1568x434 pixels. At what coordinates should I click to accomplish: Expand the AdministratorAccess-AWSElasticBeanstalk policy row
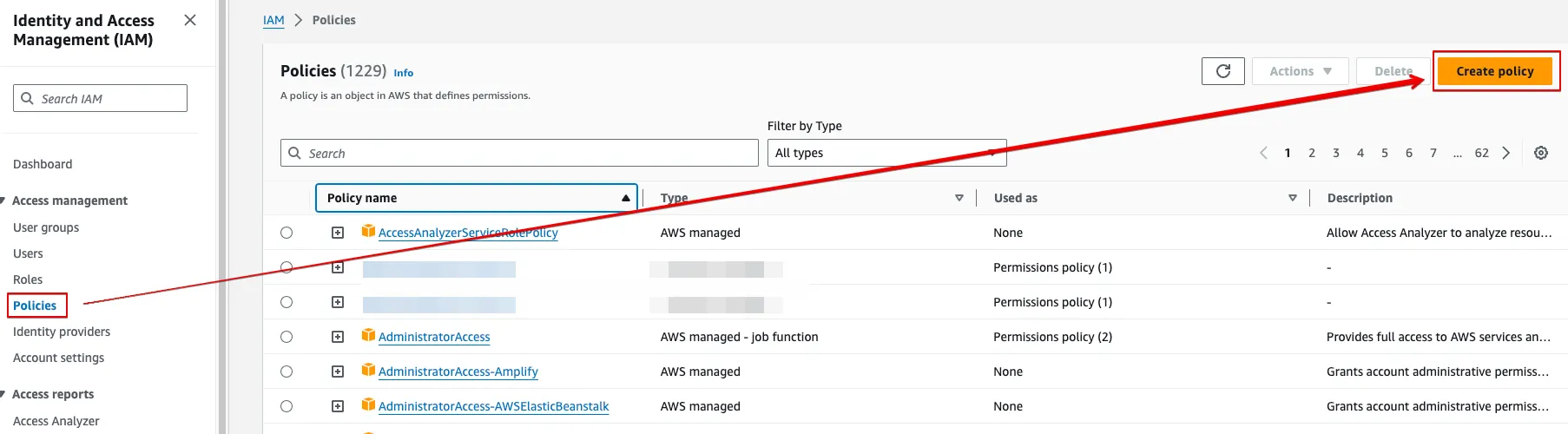pos(338,406)
